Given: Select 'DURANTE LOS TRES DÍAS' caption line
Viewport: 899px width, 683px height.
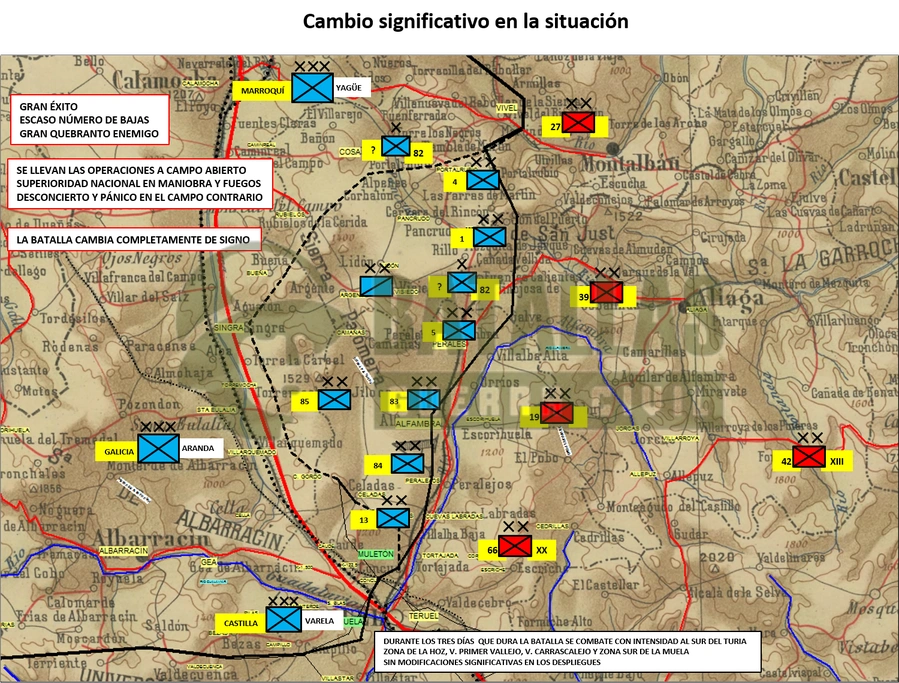Looking at the screenshot, I should 565,641.
